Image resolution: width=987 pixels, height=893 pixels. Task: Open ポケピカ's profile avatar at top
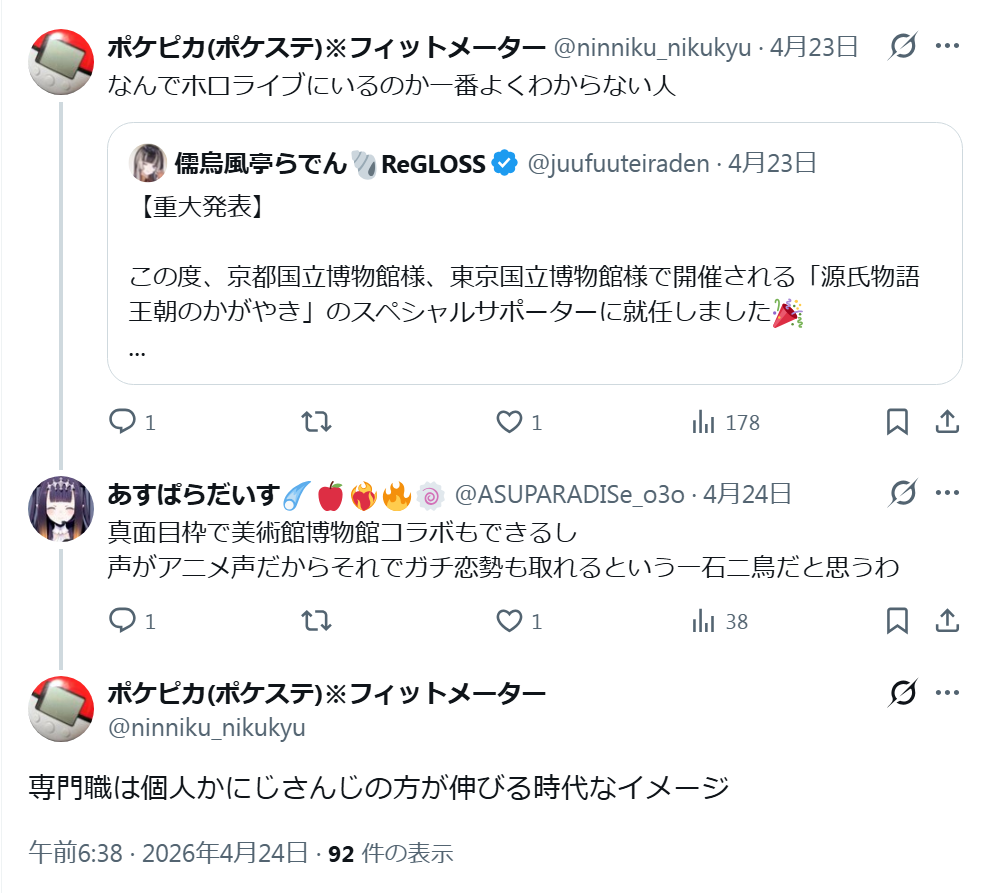pos(62,62)
